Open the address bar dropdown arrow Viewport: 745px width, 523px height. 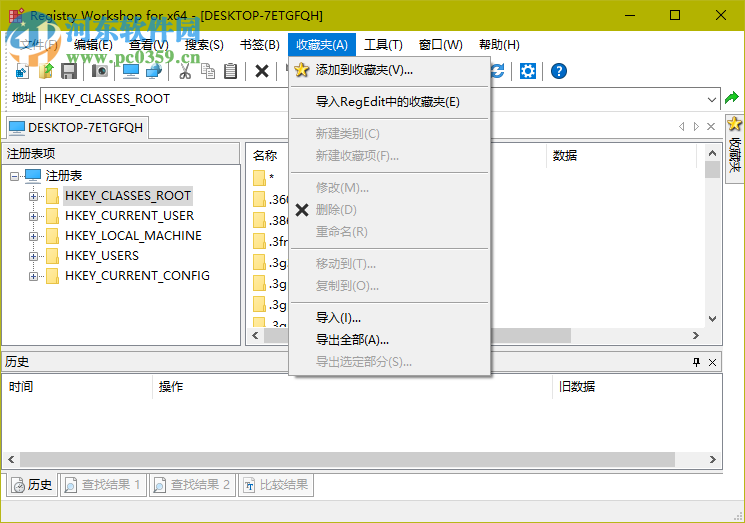711,99
